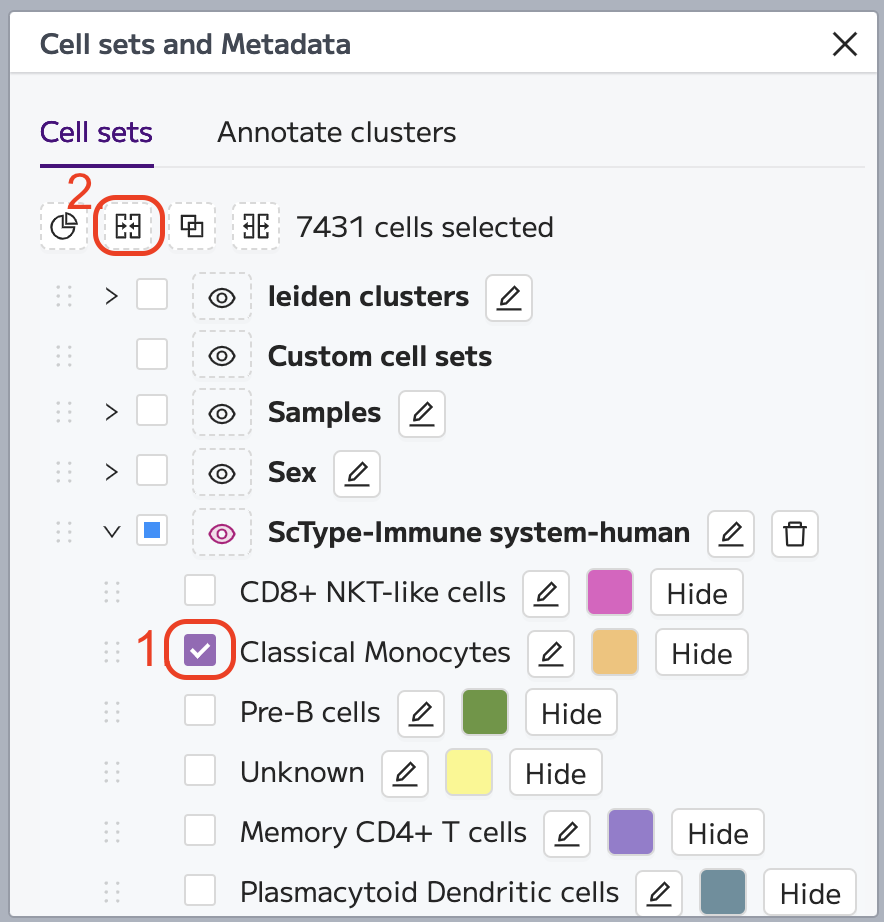
Task: Click the overlapping squares intersect icon
Action: tap(192, 226)
